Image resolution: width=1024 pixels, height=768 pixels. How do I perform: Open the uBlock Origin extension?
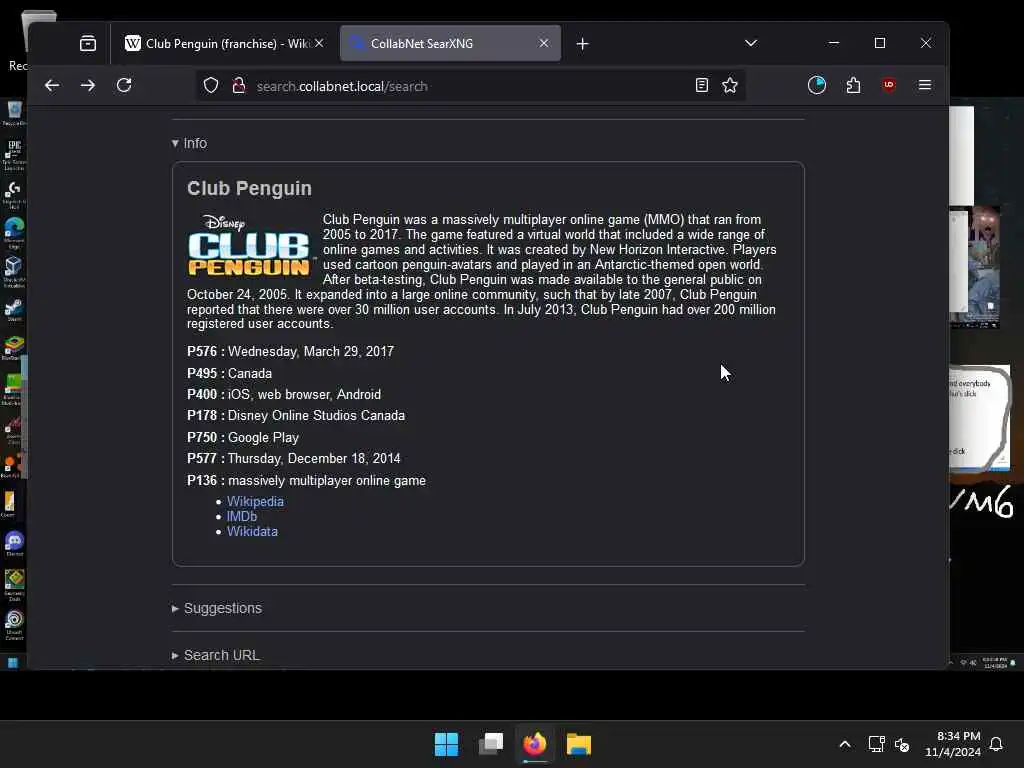click(x=889, y=86)
